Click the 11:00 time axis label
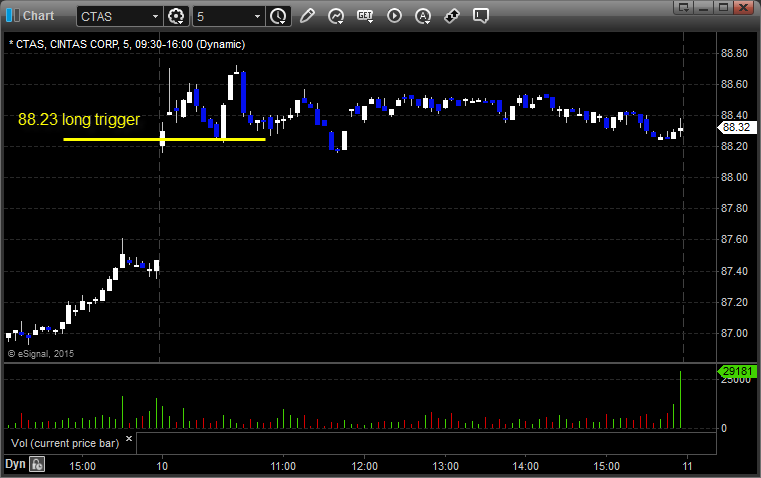The image size is (761, 478). tap(283, 466)
